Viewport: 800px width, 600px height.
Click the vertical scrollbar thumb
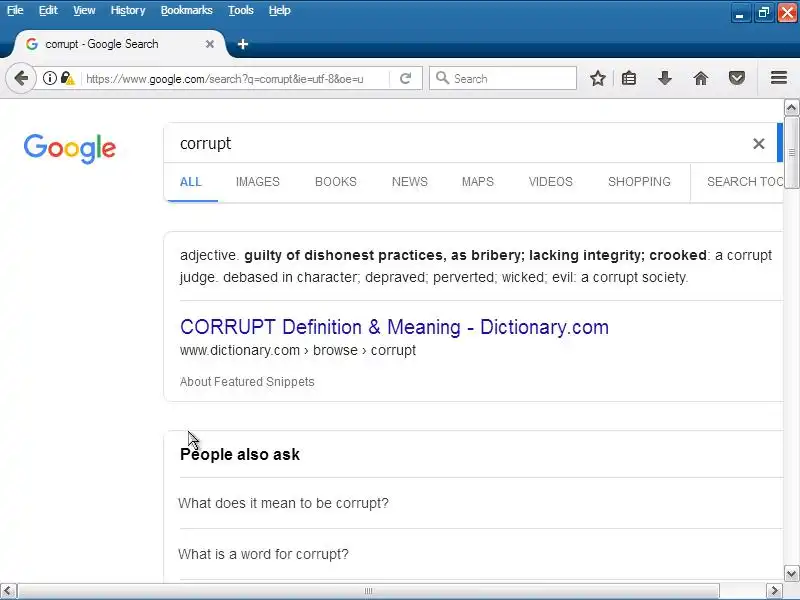point(791,153)
